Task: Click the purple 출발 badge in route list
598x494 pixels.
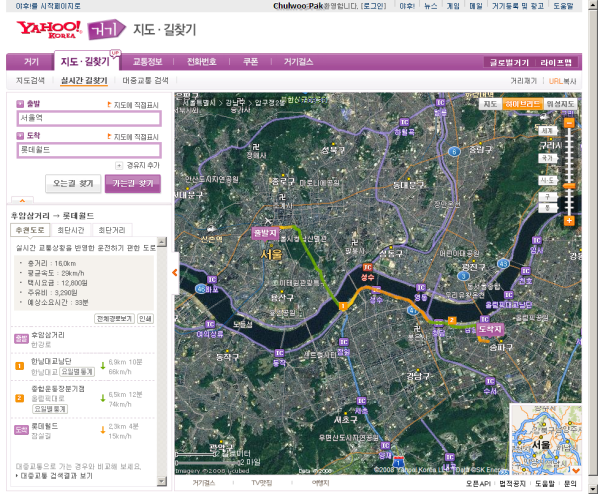Action: point(21,338)
